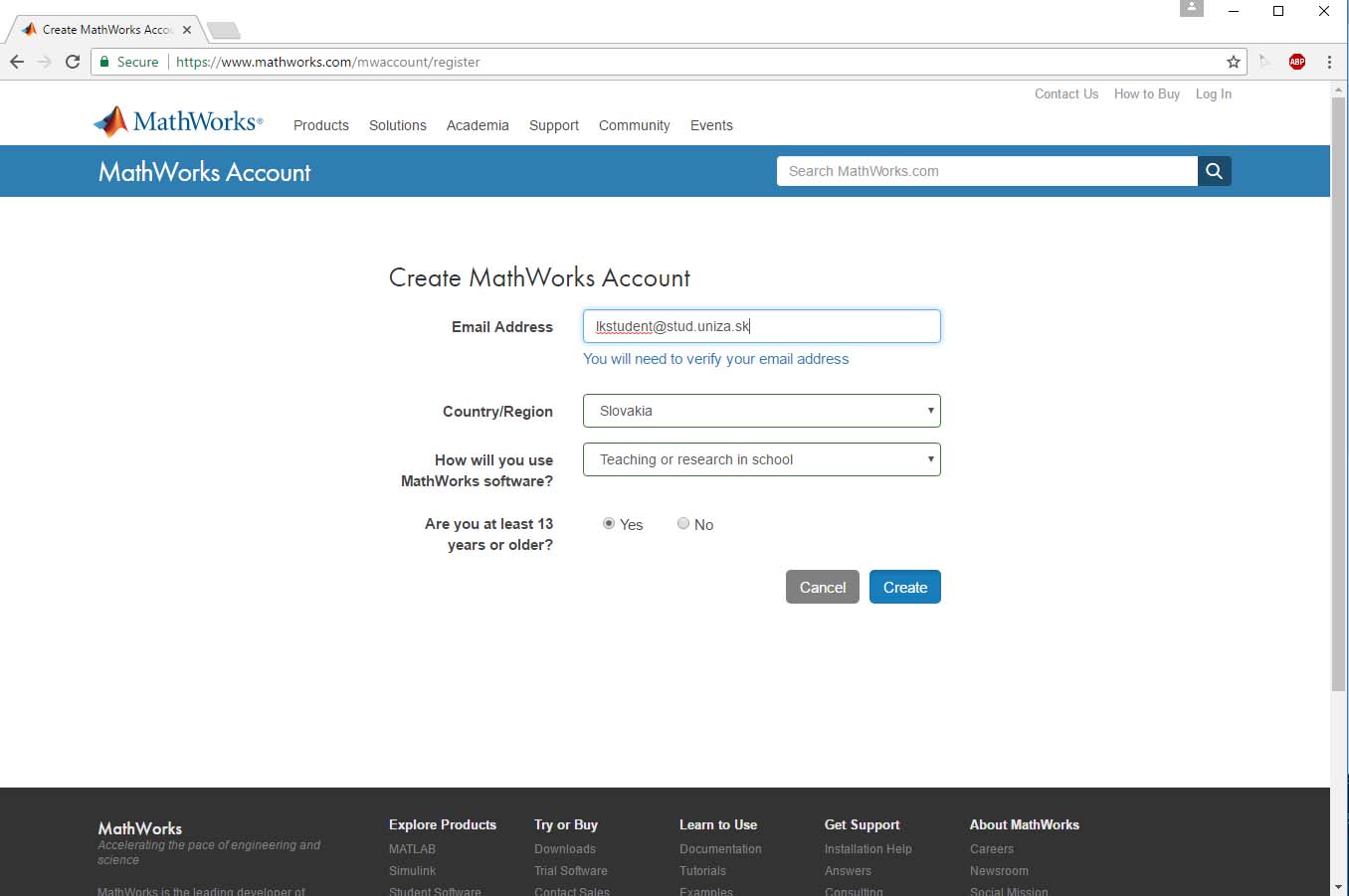Click the browser address bar URL
Viewport: 1349px width, 896px height.
coord(328,62)
